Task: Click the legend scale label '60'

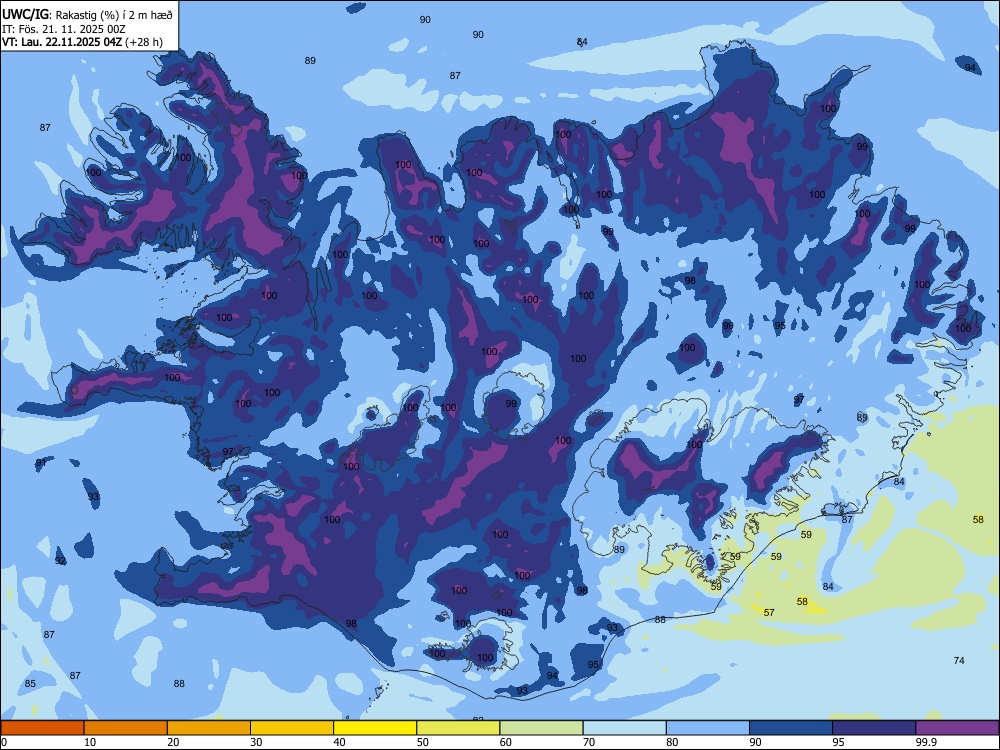Action: point(506,742)
